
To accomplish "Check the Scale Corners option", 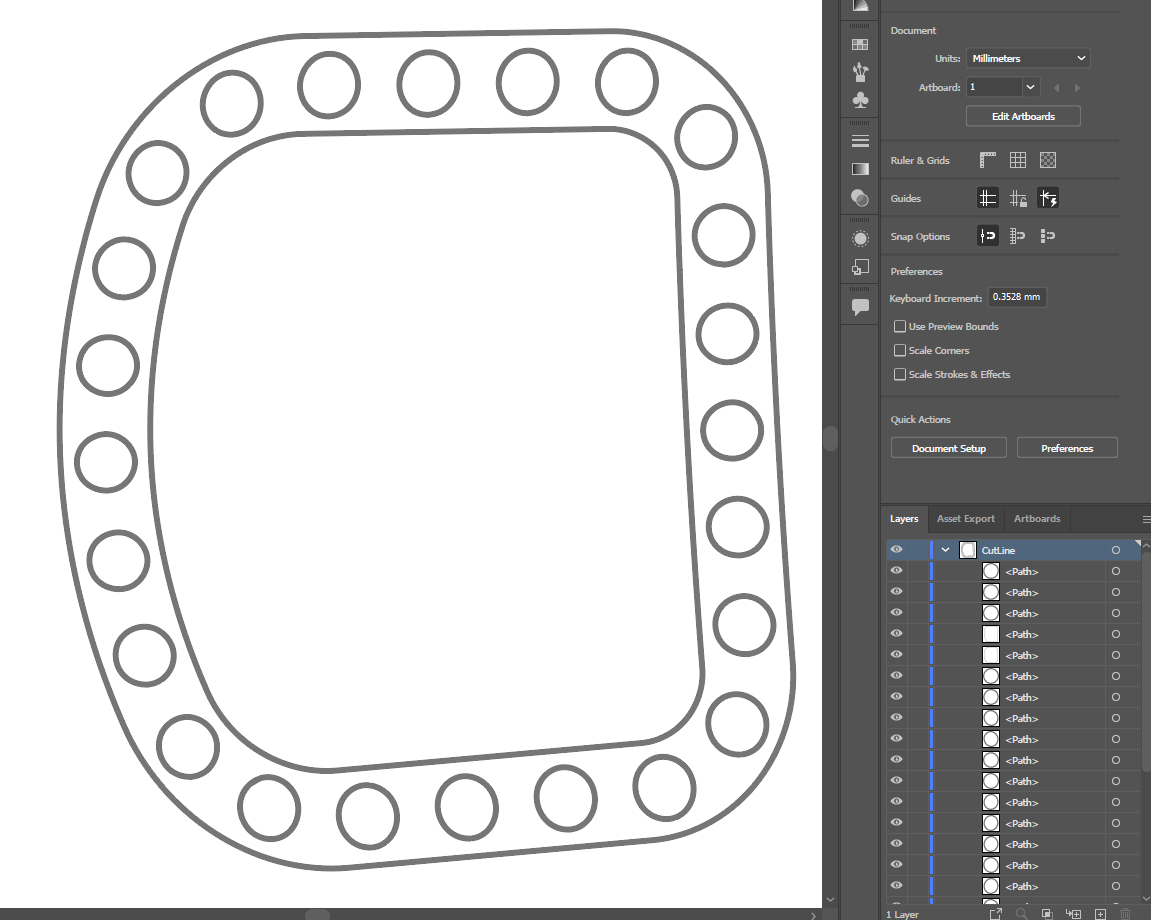I will [900, 351].
